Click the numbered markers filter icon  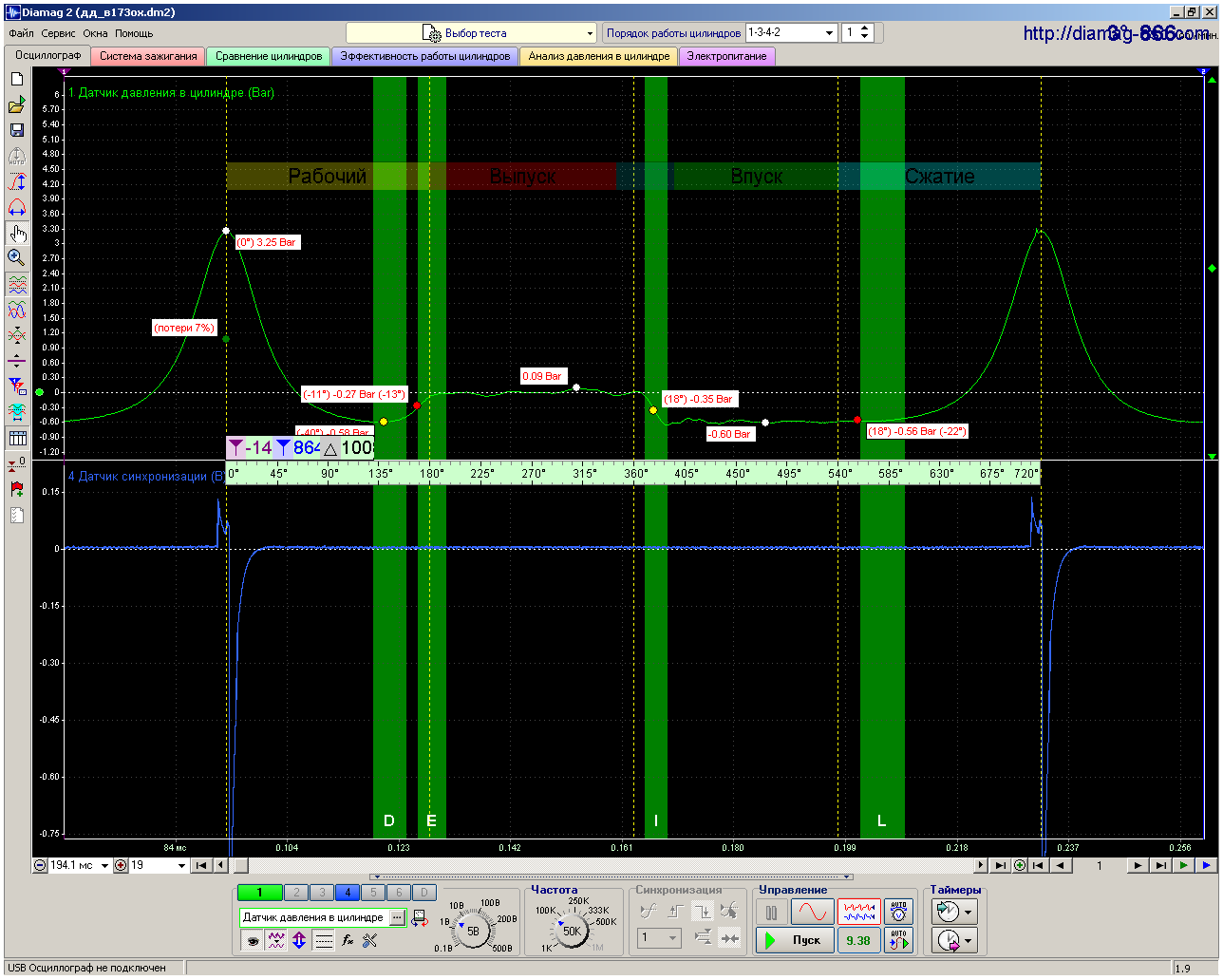click(17, 386)
